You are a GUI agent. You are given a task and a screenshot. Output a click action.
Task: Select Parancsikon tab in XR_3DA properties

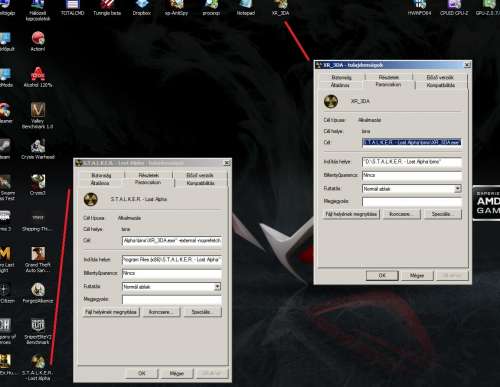388,85
